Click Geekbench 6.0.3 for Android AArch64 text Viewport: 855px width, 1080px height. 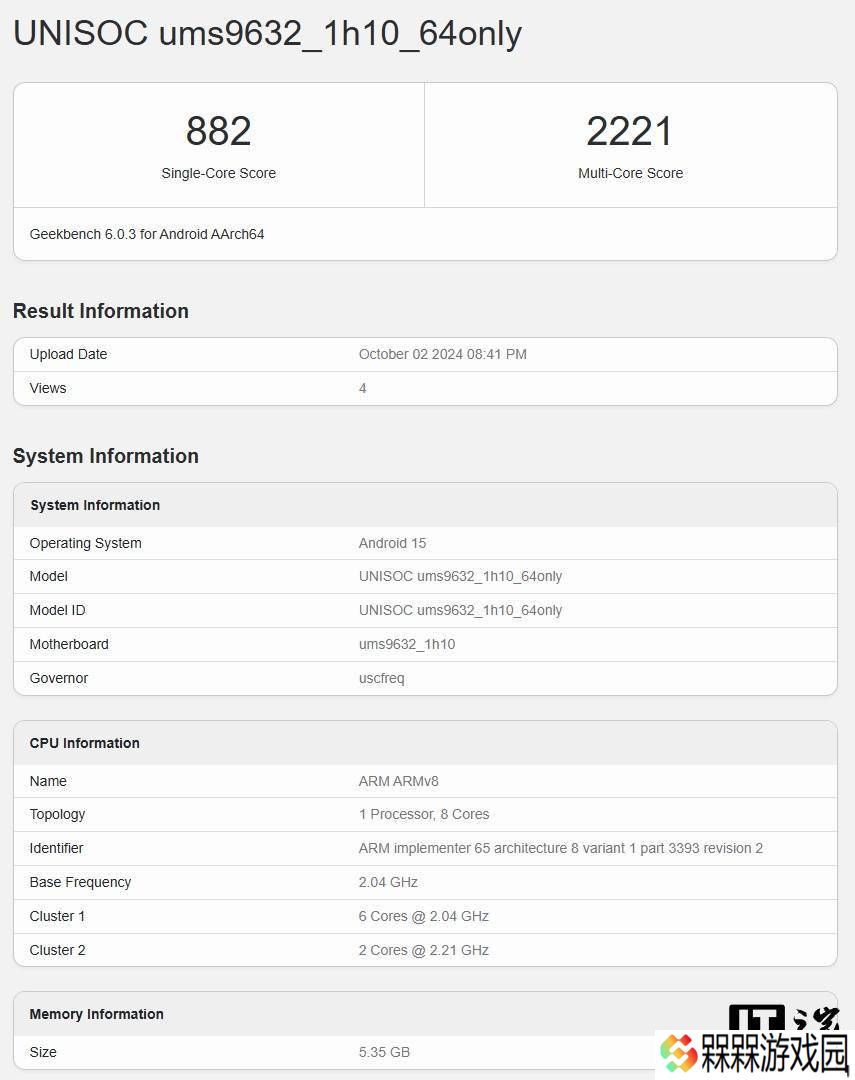coord(147,234)
